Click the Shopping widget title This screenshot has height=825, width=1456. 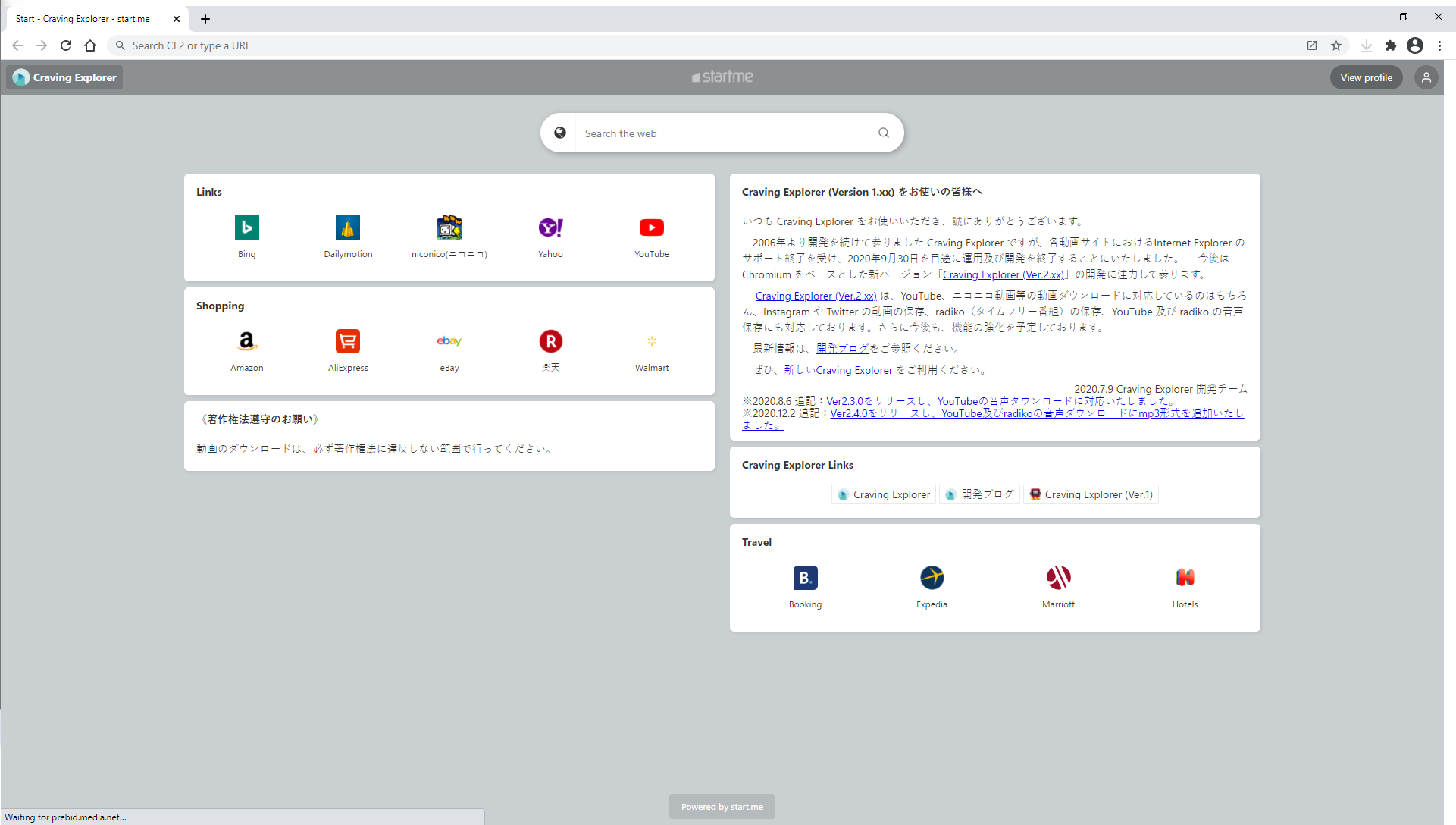[x=221, y=306]
